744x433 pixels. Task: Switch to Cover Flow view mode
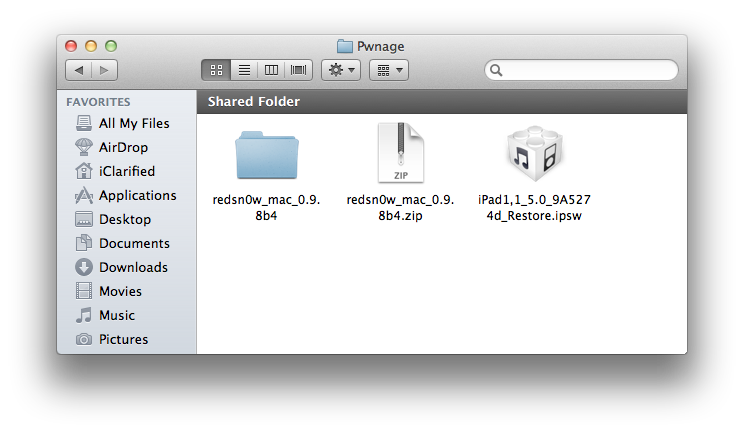299,70
